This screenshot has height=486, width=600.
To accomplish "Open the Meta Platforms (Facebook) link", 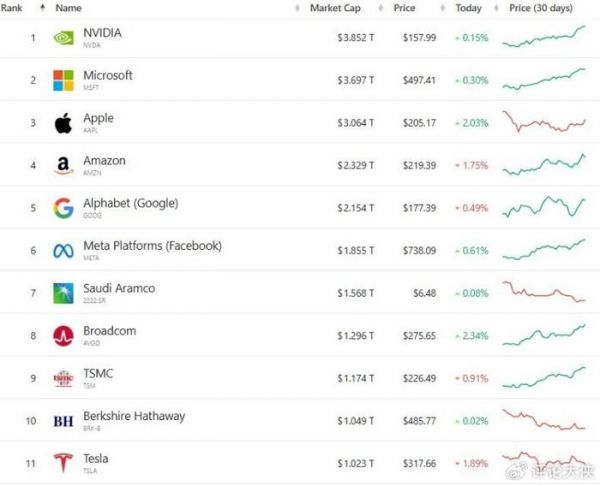I will (152, 245).
